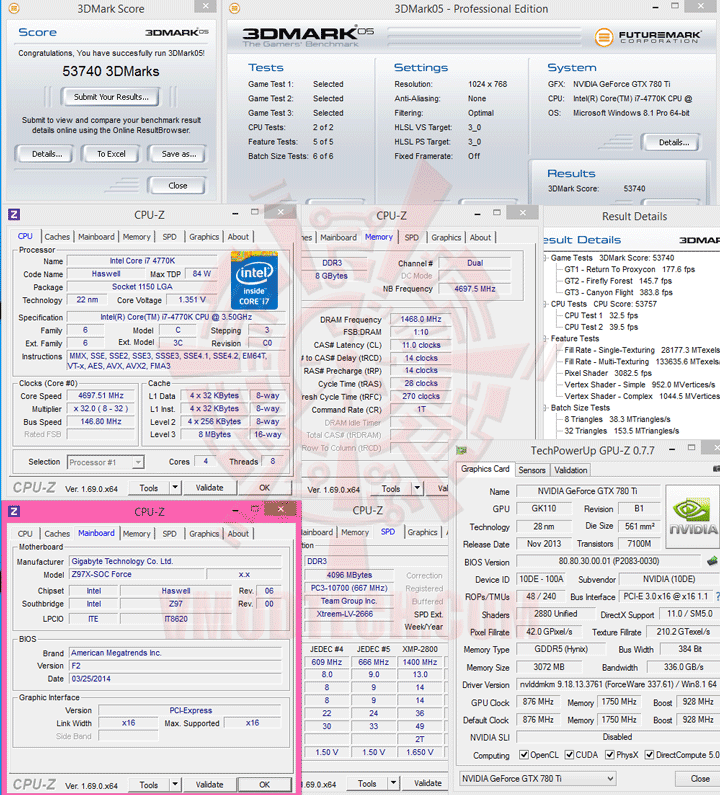Toggle the DirectCompute 5.0 checkbox

click(649, 755)
